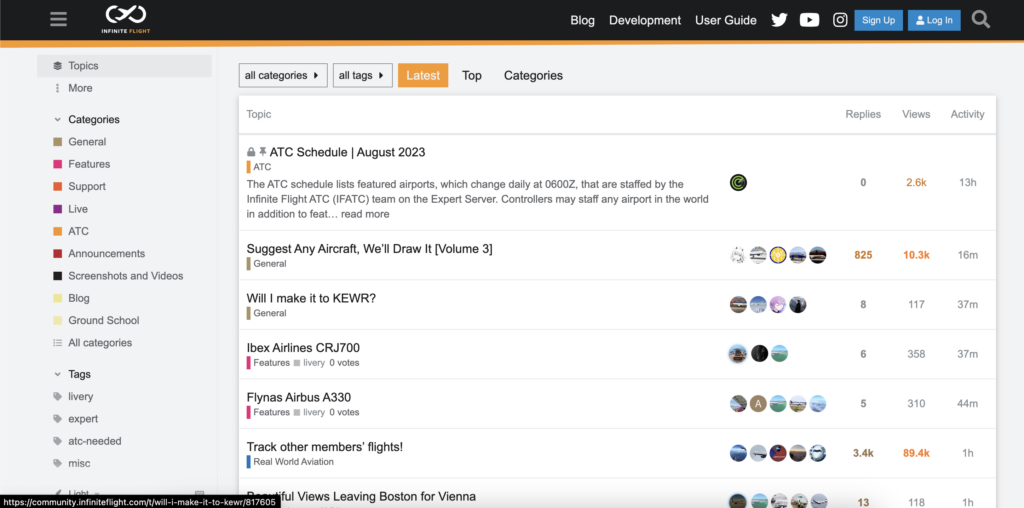Select Announcements category in sidebar
The height and width of the screenshot is (508, 1024).
pyautogui.click(x=106, y=253)
